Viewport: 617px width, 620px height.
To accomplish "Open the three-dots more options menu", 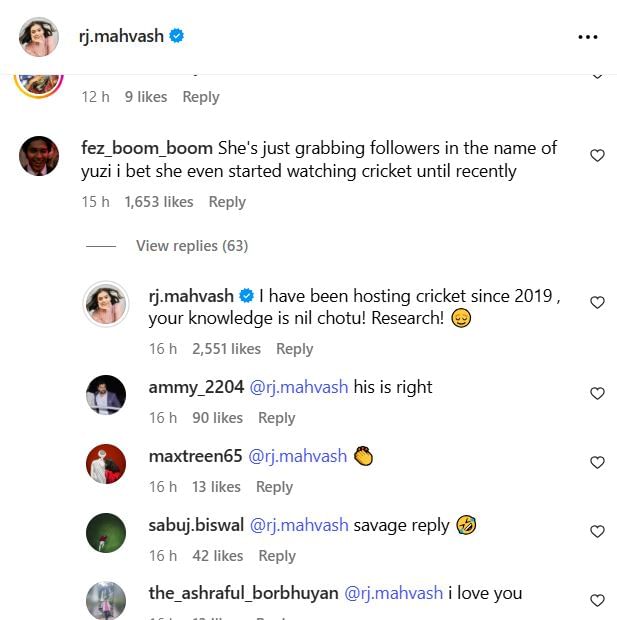I will point(587,37).
